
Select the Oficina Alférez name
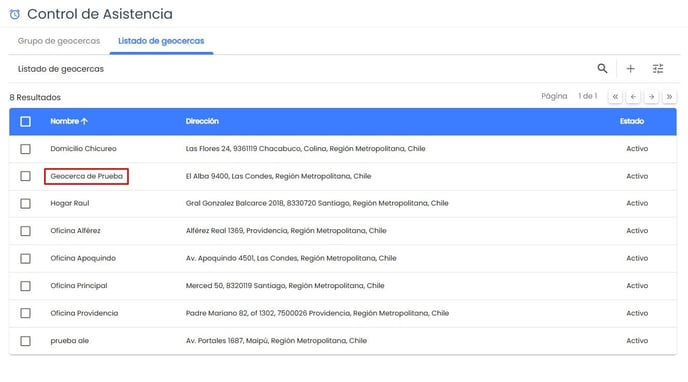click(x=75, y=231)
